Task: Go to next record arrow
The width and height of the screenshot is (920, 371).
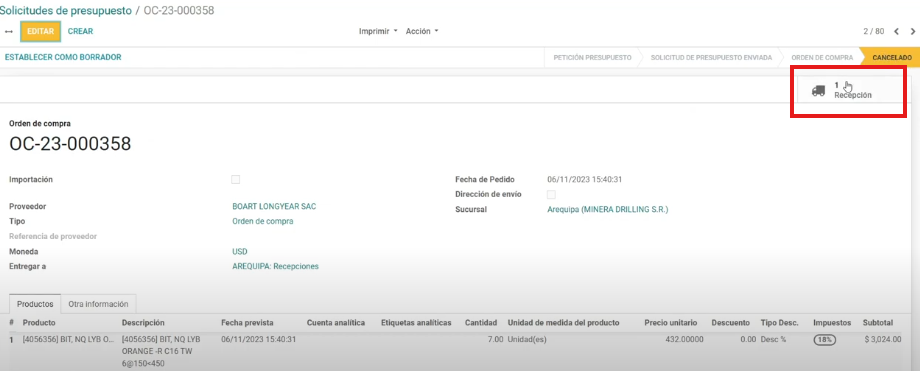Action: (912, 31)
